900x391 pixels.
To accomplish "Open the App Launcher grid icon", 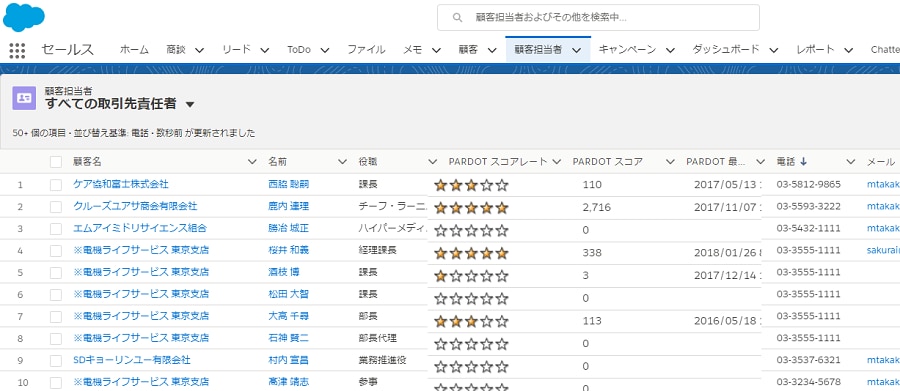I will coord(17,51).
